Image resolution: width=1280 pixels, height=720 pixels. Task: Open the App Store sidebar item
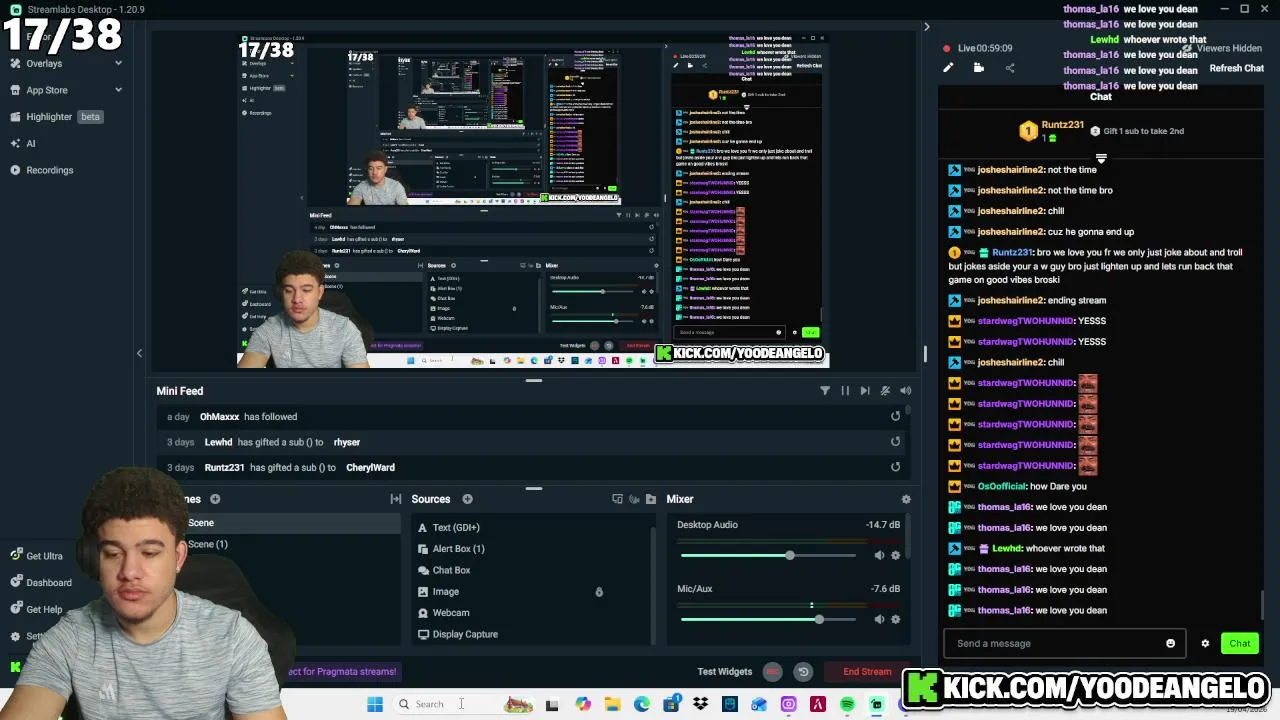coord(47,90)
